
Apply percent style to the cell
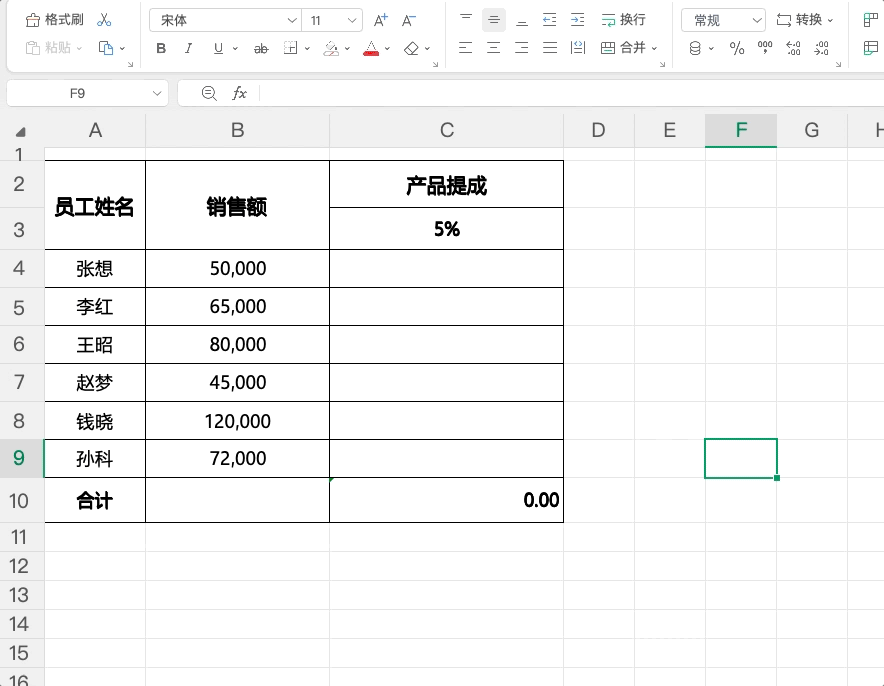tap(737, 48)
